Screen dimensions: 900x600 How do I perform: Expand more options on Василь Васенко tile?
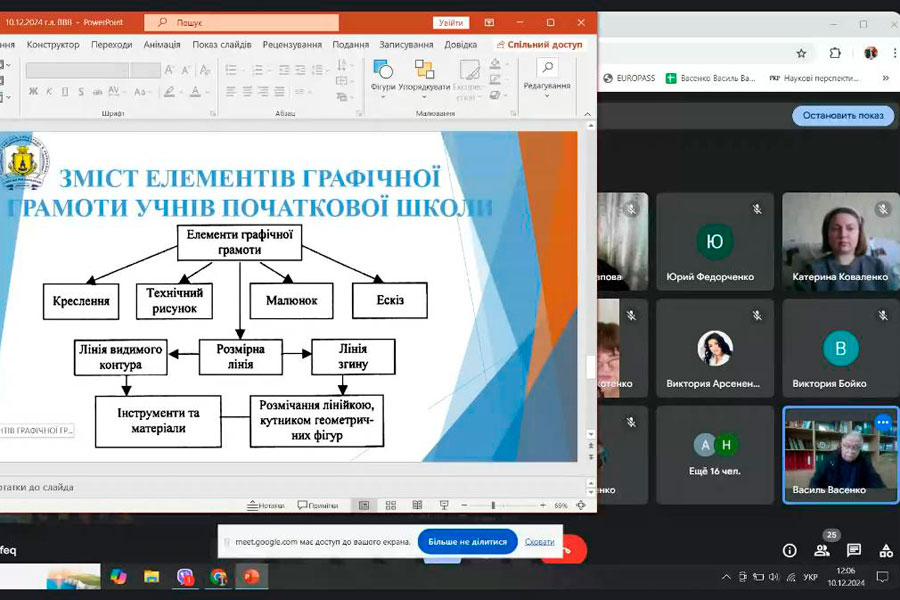882,422
